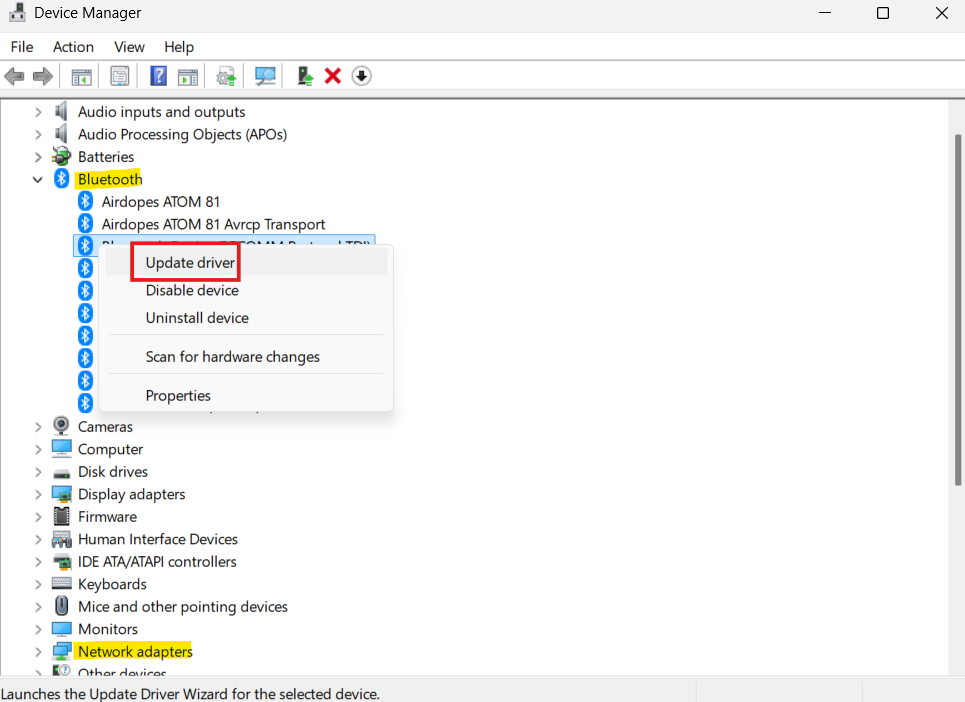Open the Properties toolbar icon
This screenshot has height=702, width=965.
pos(119,76)
